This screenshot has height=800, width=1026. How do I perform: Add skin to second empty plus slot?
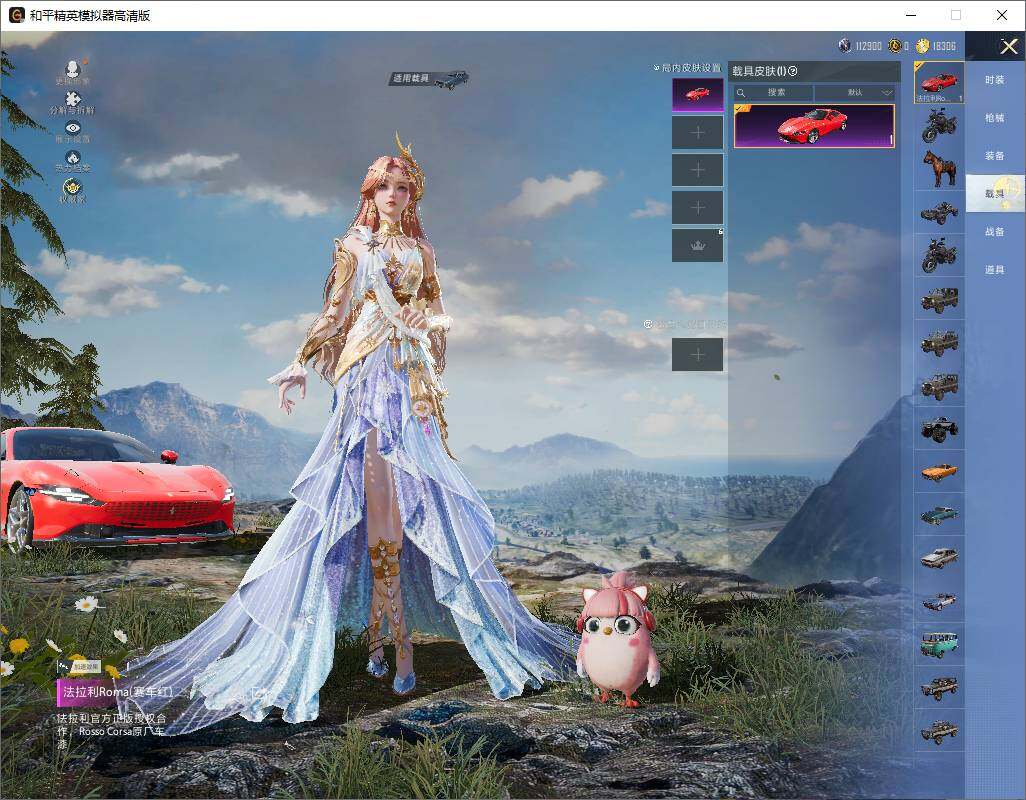pyautogui.click(x=698, y=170)
